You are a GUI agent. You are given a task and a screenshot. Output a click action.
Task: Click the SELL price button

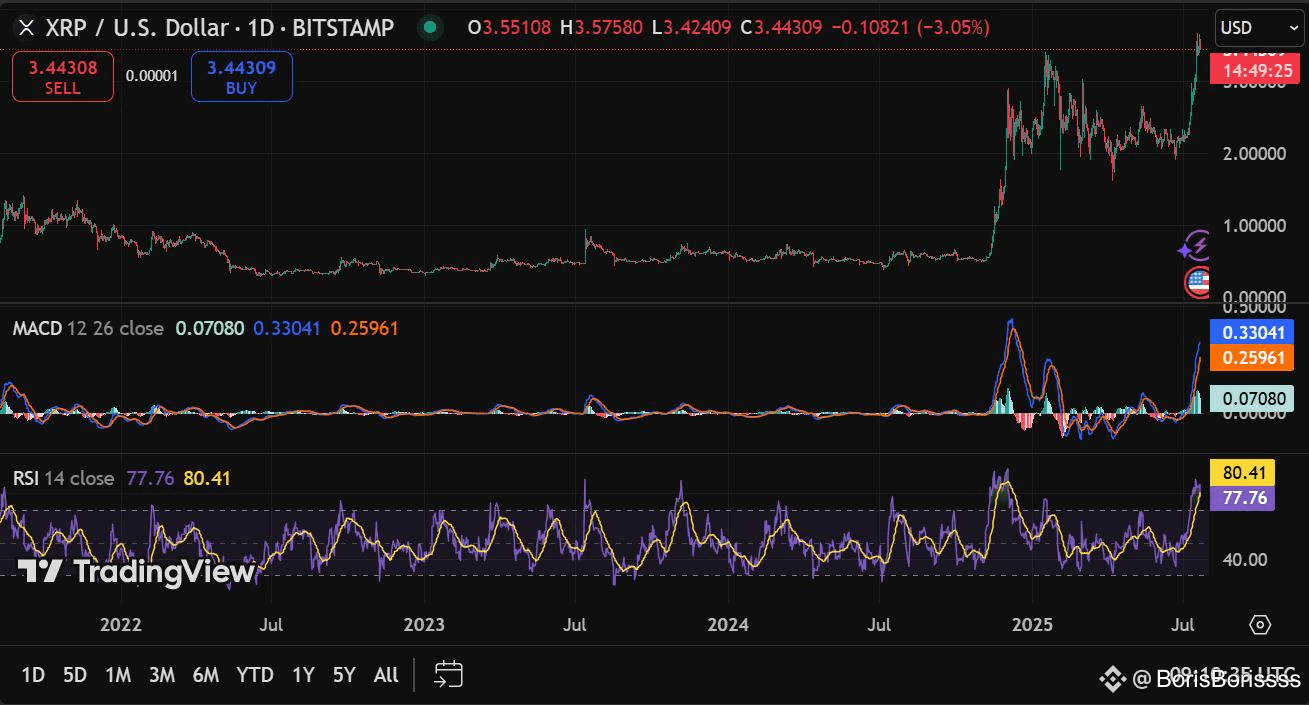coord(63,77)
